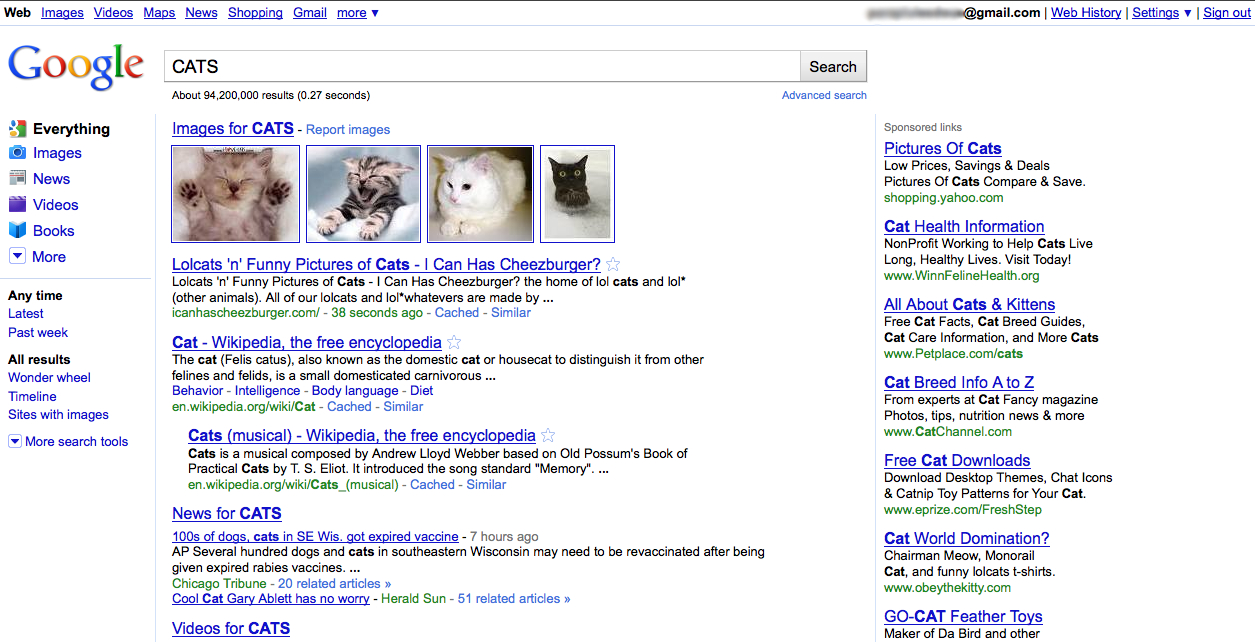Select the Images sidebar filter label
1255x642 pixels.
[x=57, y=153]
